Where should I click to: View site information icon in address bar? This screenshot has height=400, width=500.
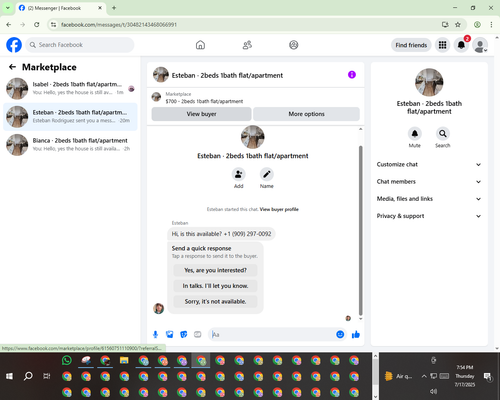click(x=53, y=25)
